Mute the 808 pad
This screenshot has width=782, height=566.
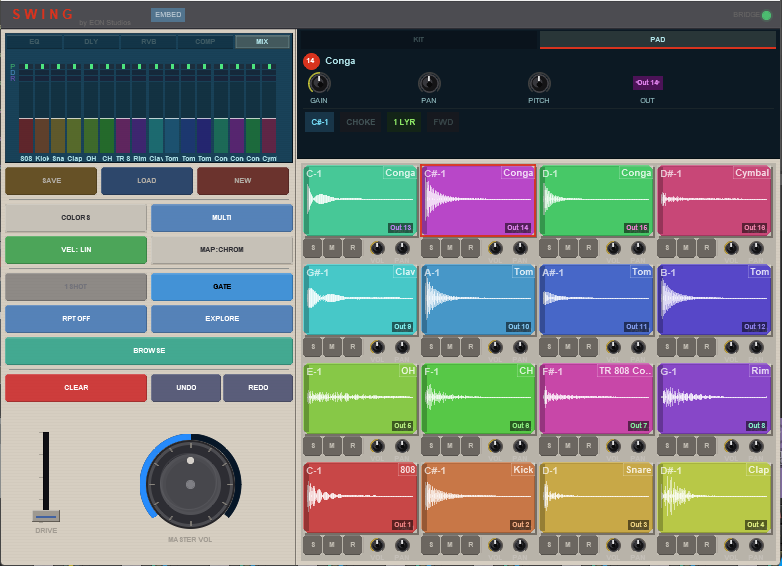331,545
